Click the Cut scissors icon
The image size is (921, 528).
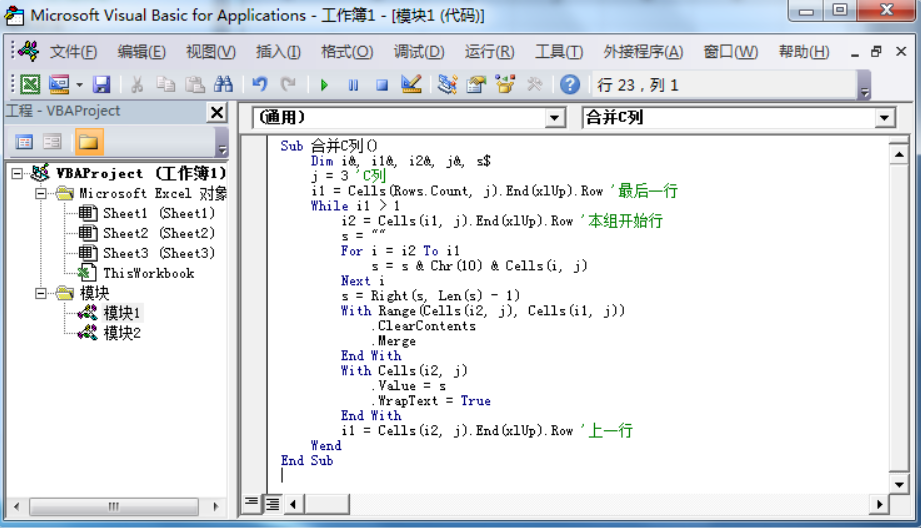pos(137,85)
